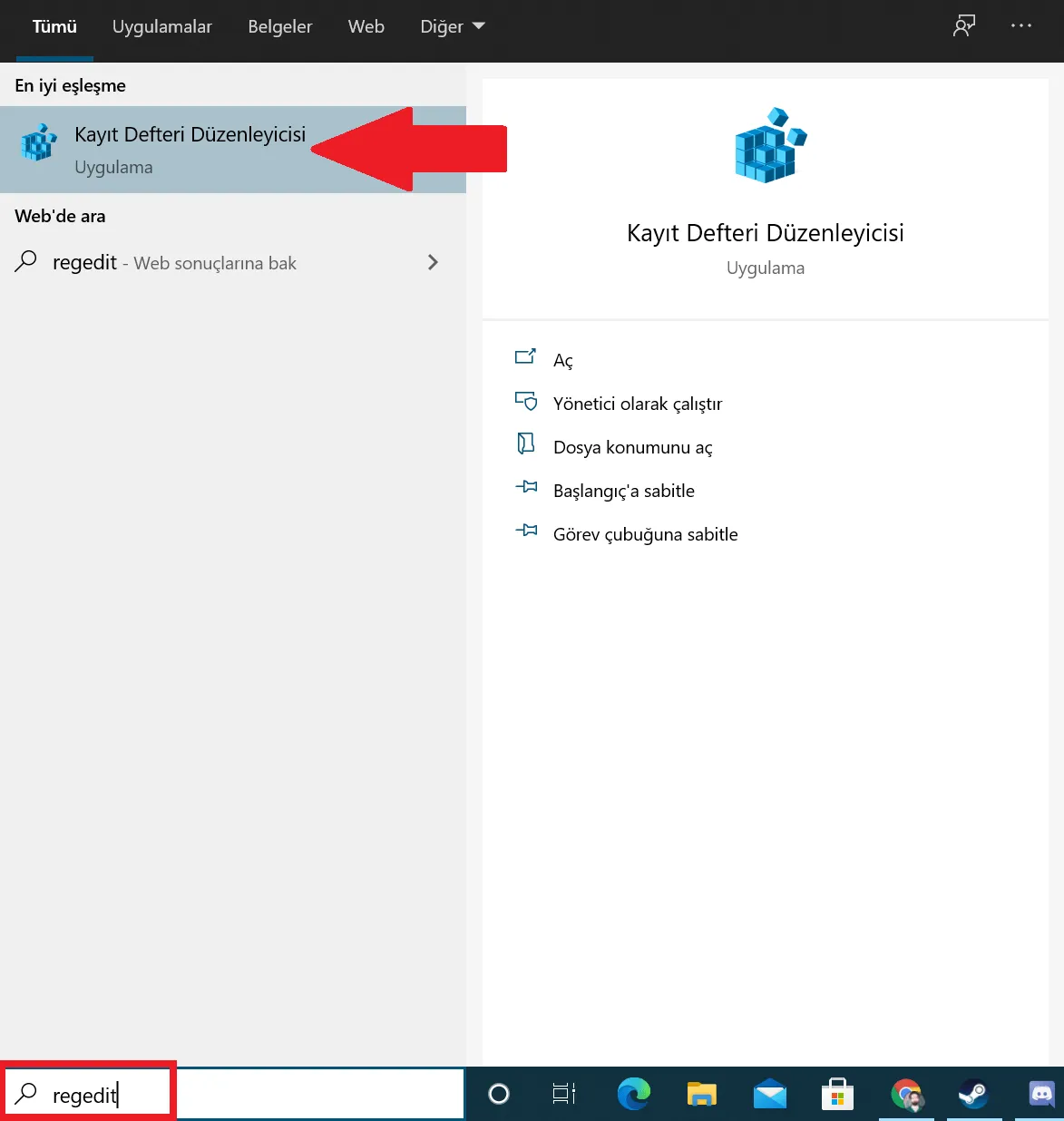Image resolution: width=1064 pixels, height=1121 pixels.
Task: Expand the regedit web search result chevron
Action: tap(434, 262)
